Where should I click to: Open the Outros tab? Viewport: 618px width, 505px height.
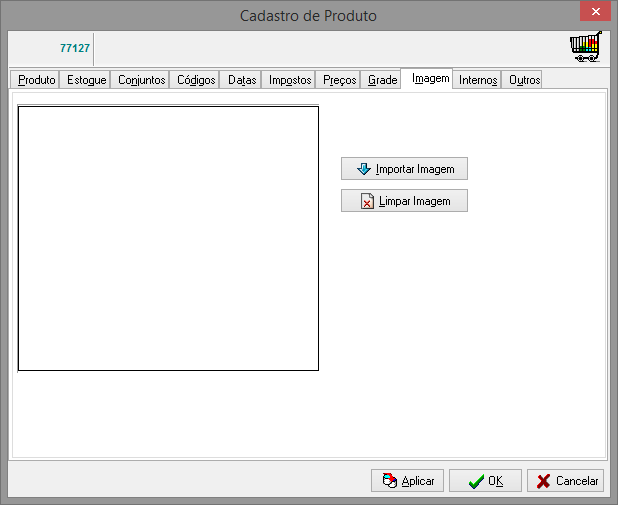click(x=524, y=80)
